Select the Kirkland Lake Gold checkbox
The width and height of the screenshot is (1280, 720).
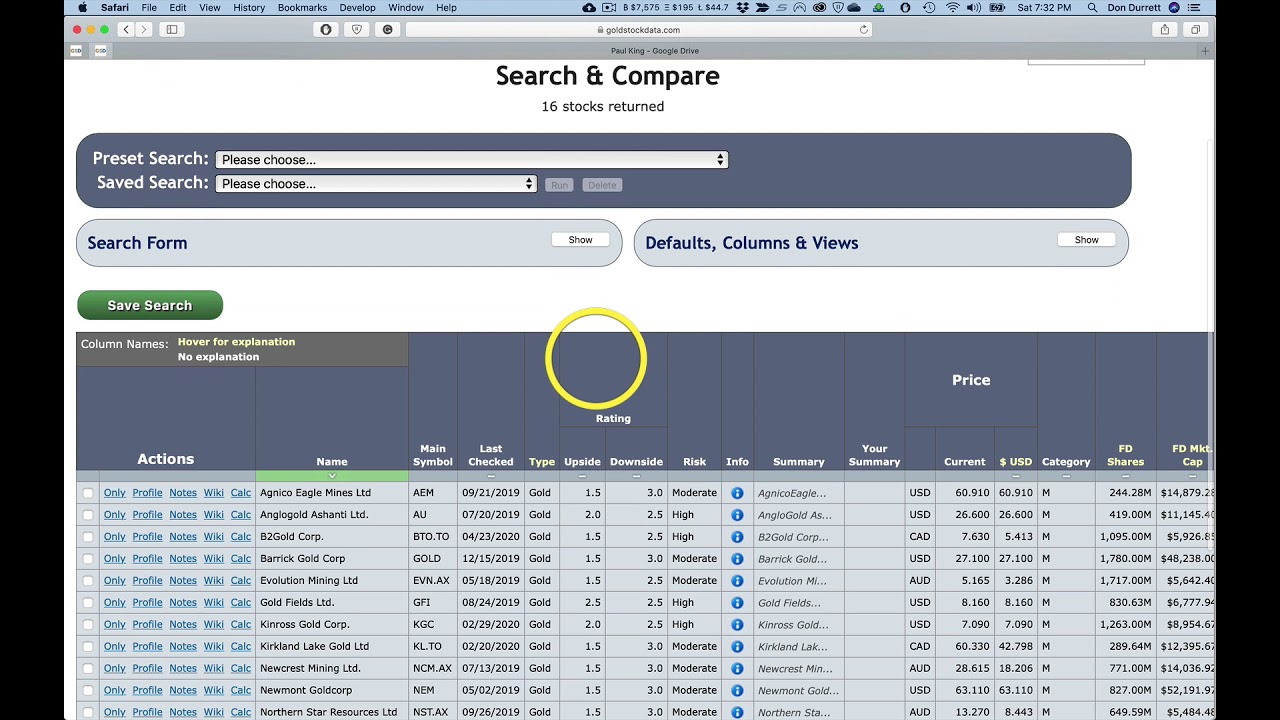coord(88,647)
